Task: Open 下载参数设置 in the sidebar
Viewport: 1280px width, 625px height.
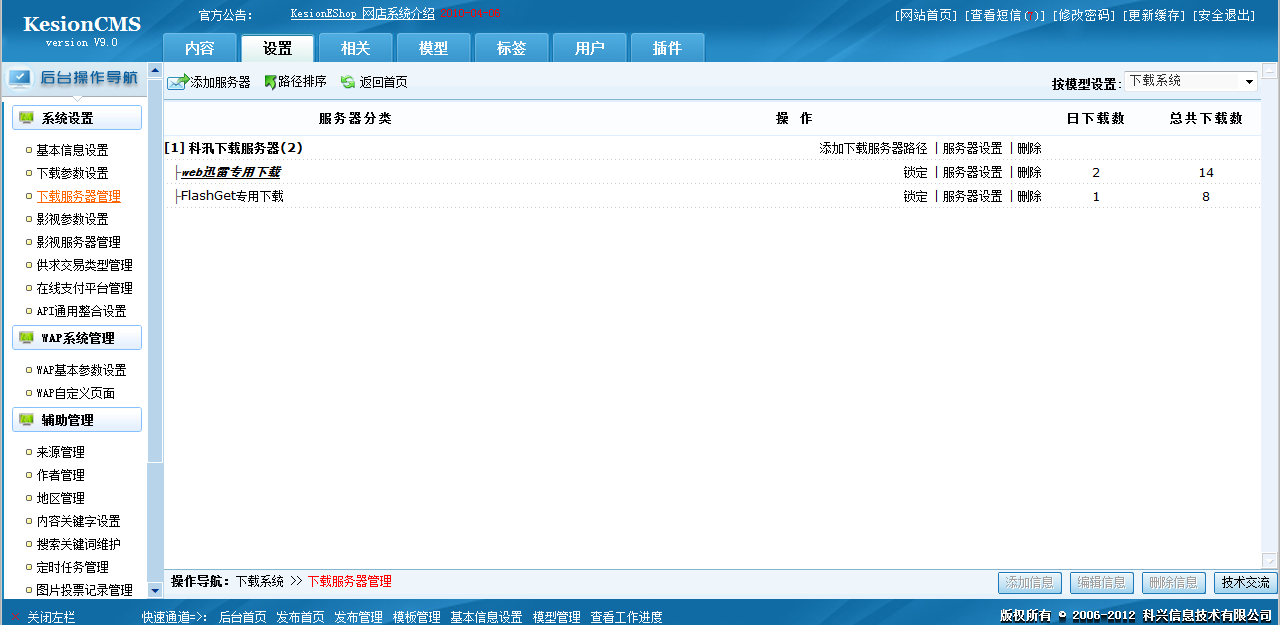Action: click(72, 173)
